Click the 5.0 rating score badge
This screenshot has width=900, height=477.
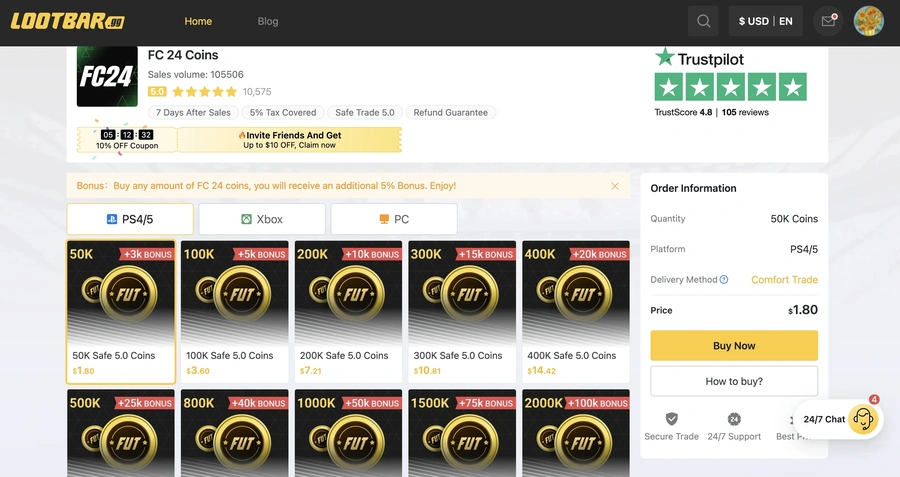[157, 92]
